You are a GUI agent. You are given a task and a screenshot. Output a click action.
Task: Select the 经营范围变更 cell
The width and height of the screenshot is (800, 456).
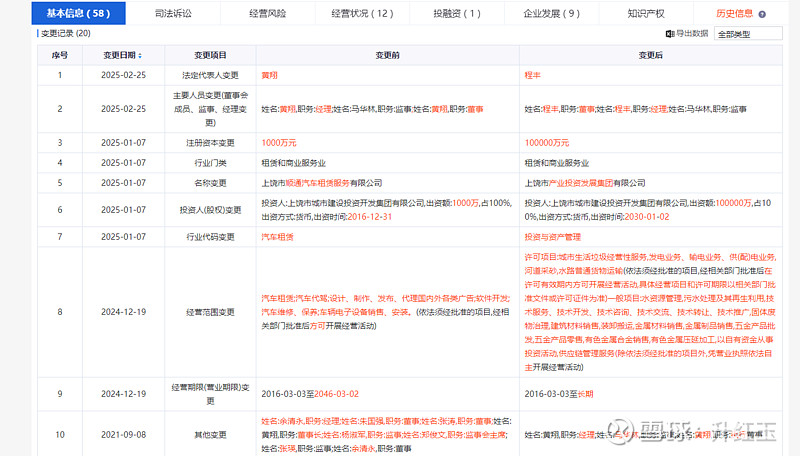coord(210,312)
